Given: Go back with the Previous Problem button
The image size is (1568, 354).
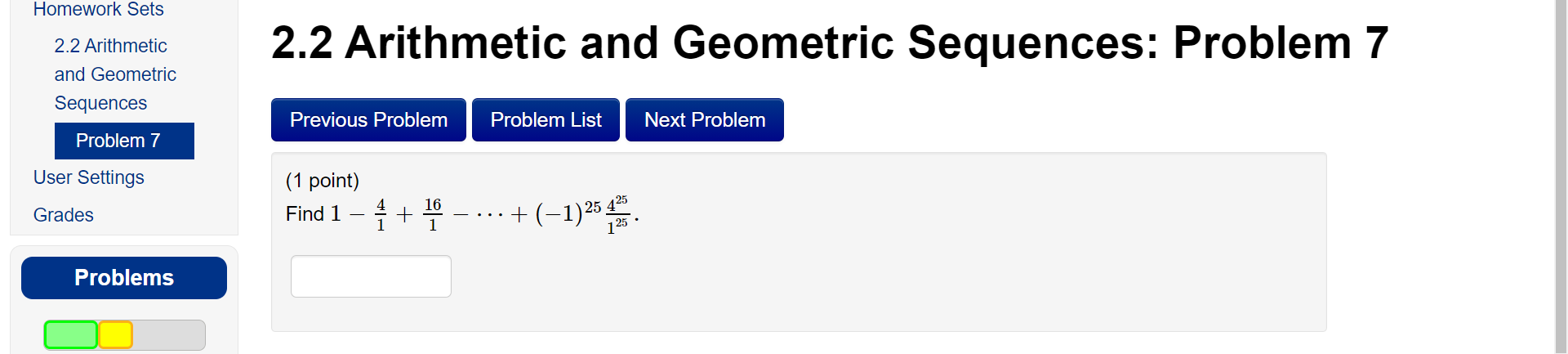Looking at the screenshot, I should click(368, 120).
